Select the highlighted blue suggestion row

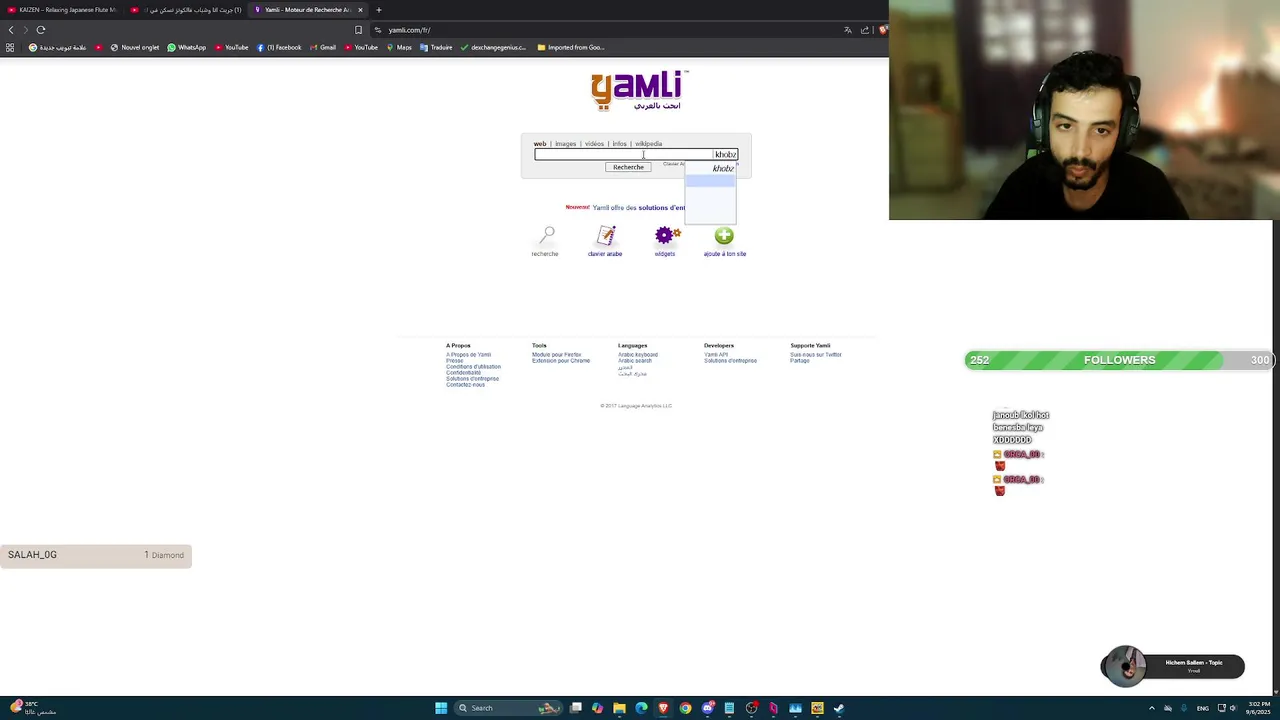710,181
